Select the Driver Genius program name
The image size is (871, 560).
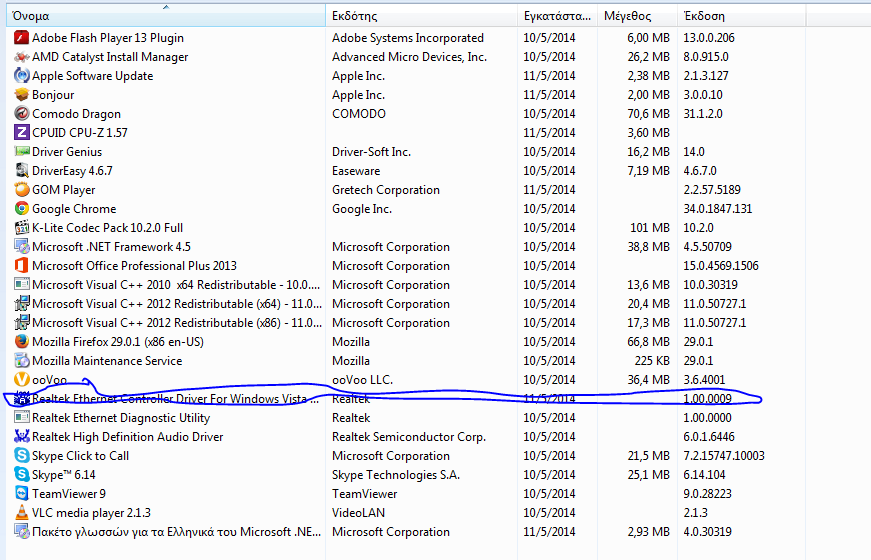[67, 151]
